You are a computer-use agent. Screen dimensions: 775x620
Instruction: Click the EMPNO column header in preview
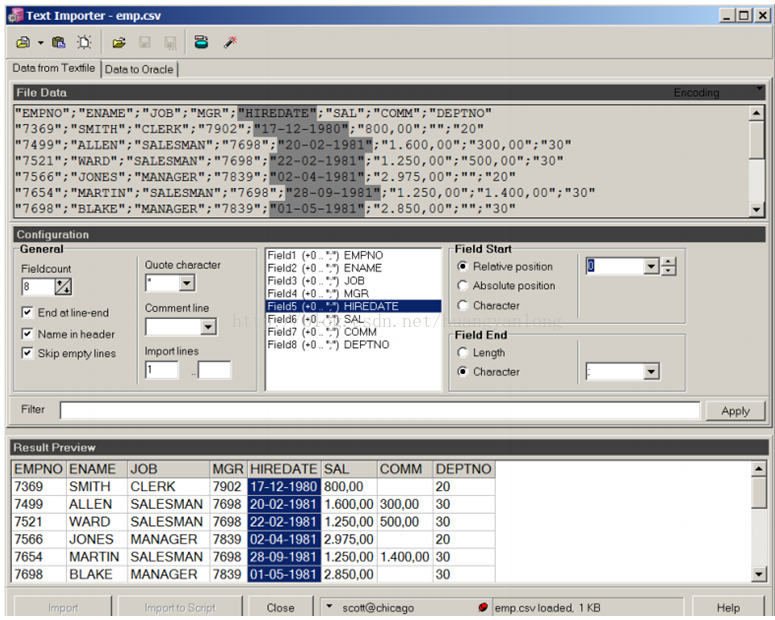coord(39,469)
